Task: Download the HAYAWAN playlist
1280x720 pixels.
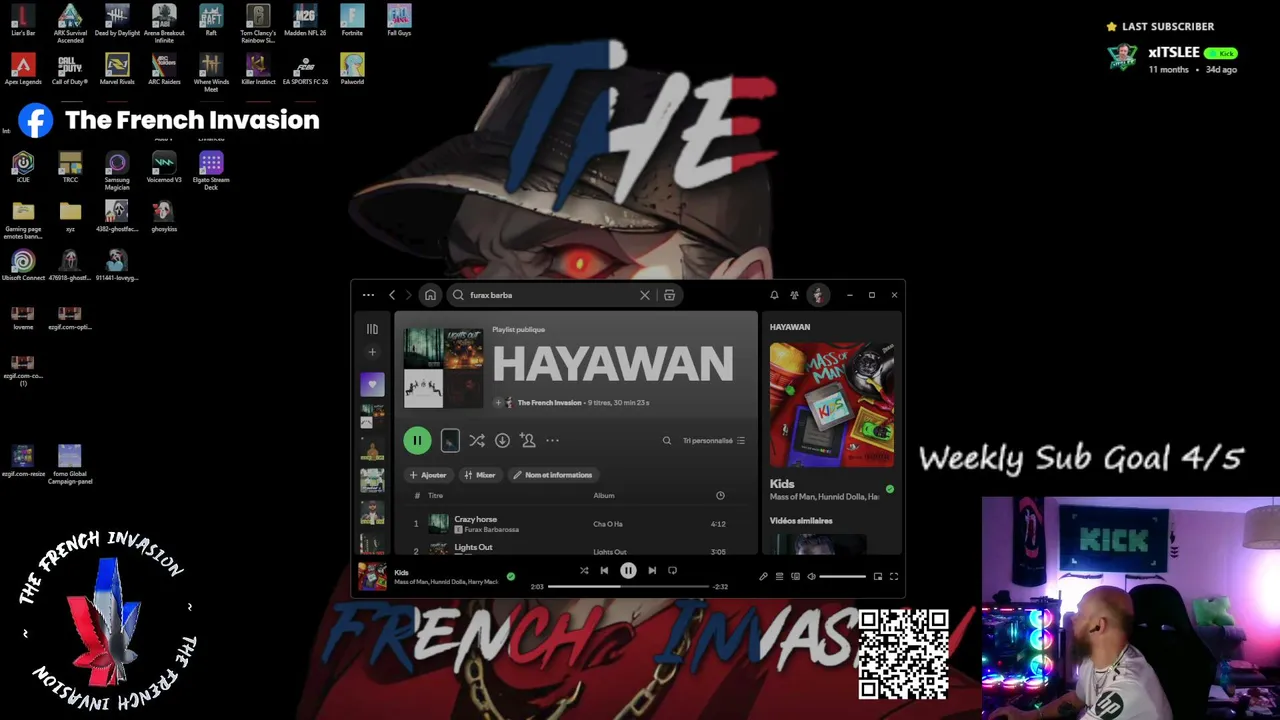Action: tap(502, 440)
